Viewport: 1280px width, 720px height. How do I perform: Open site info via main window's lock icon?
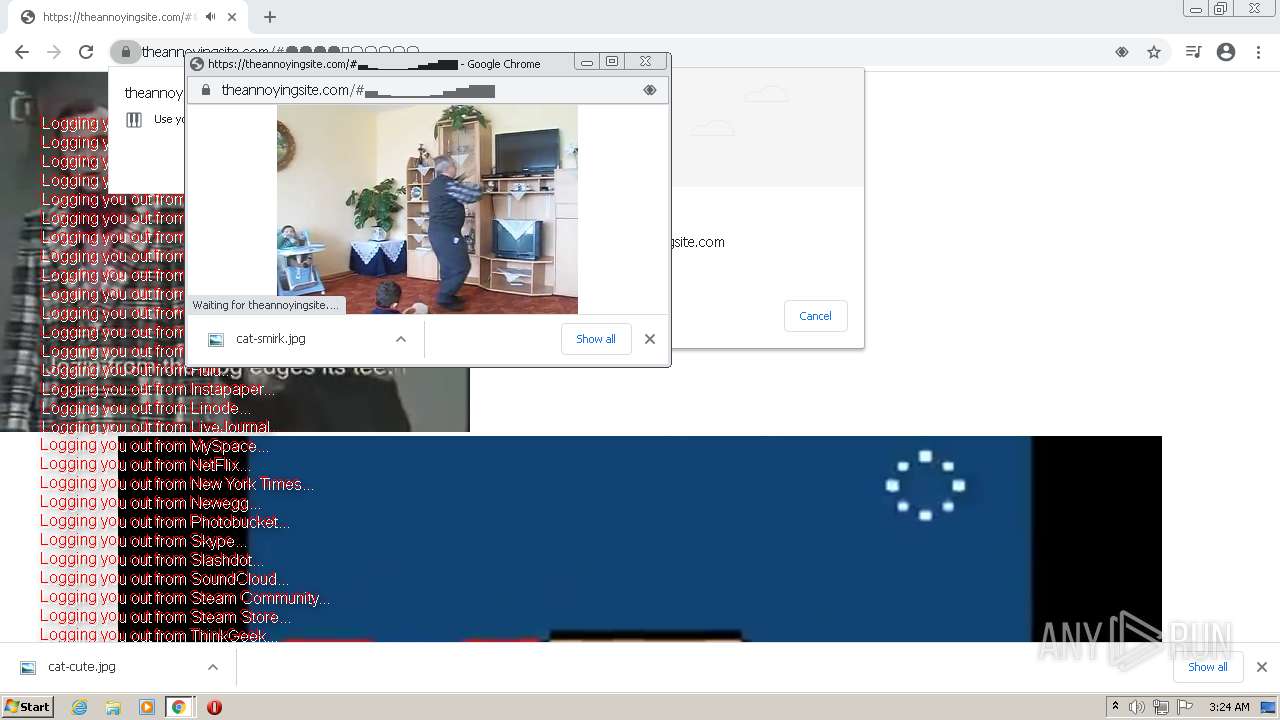click(x=125, y=52)
